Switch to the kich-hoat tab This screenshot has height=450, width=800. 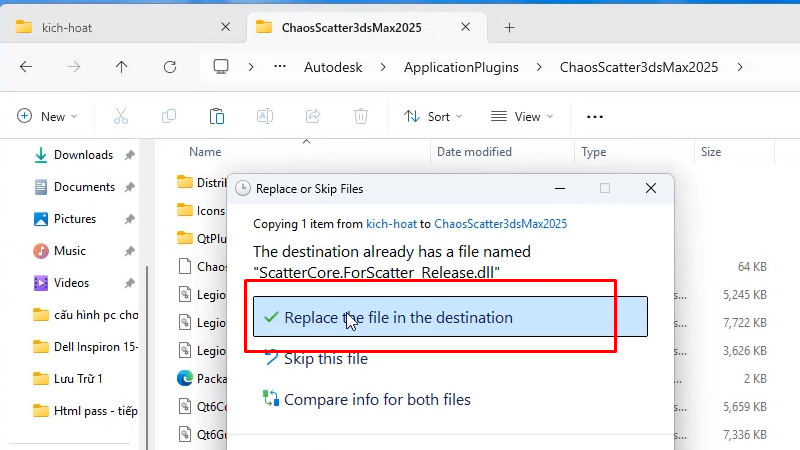pyautogui.click(x=122, y=28)
